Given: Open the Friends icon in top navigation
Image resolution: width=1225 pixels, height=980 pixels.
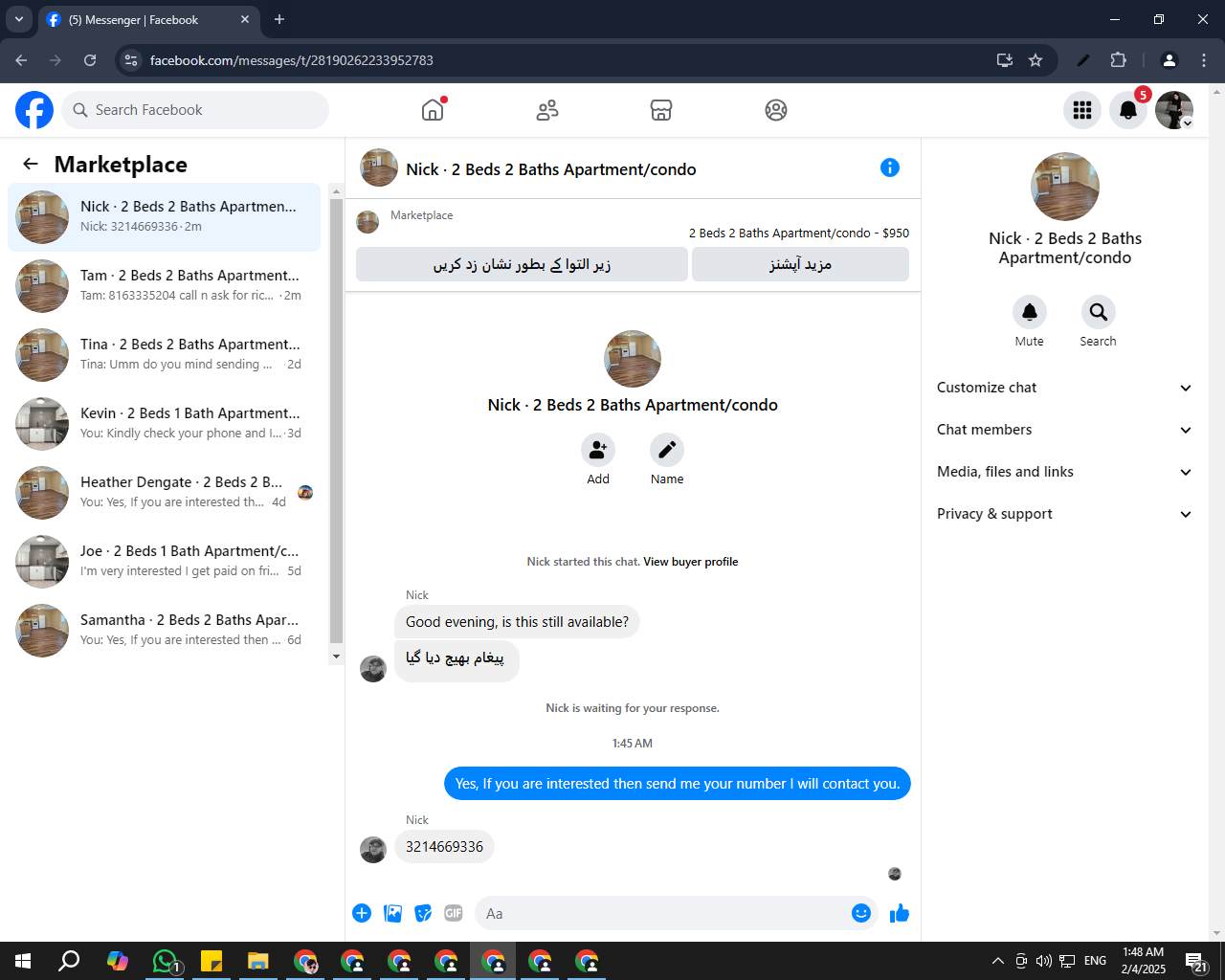Looking at the screenshot, I should pyautogui.click(x=547, y=110).
